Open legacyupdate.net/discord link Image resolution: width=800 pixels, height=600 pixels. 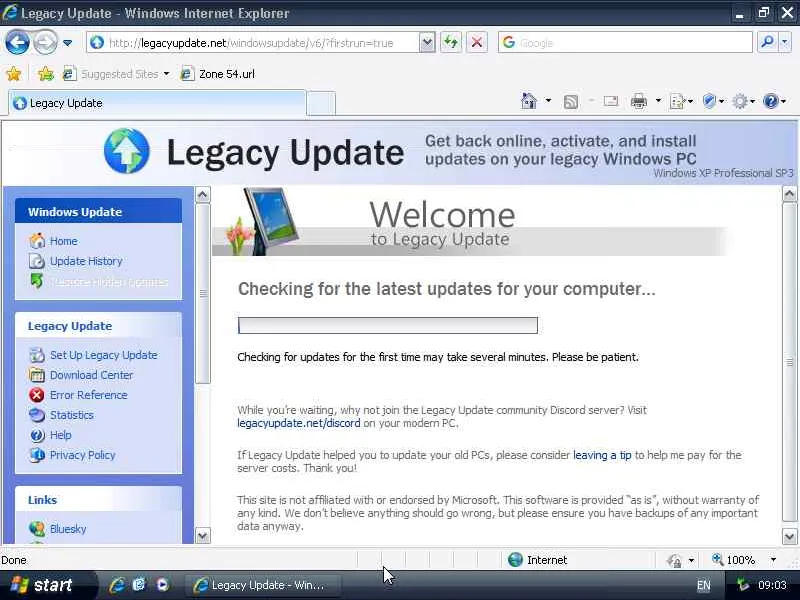click(x=298, y=423)
